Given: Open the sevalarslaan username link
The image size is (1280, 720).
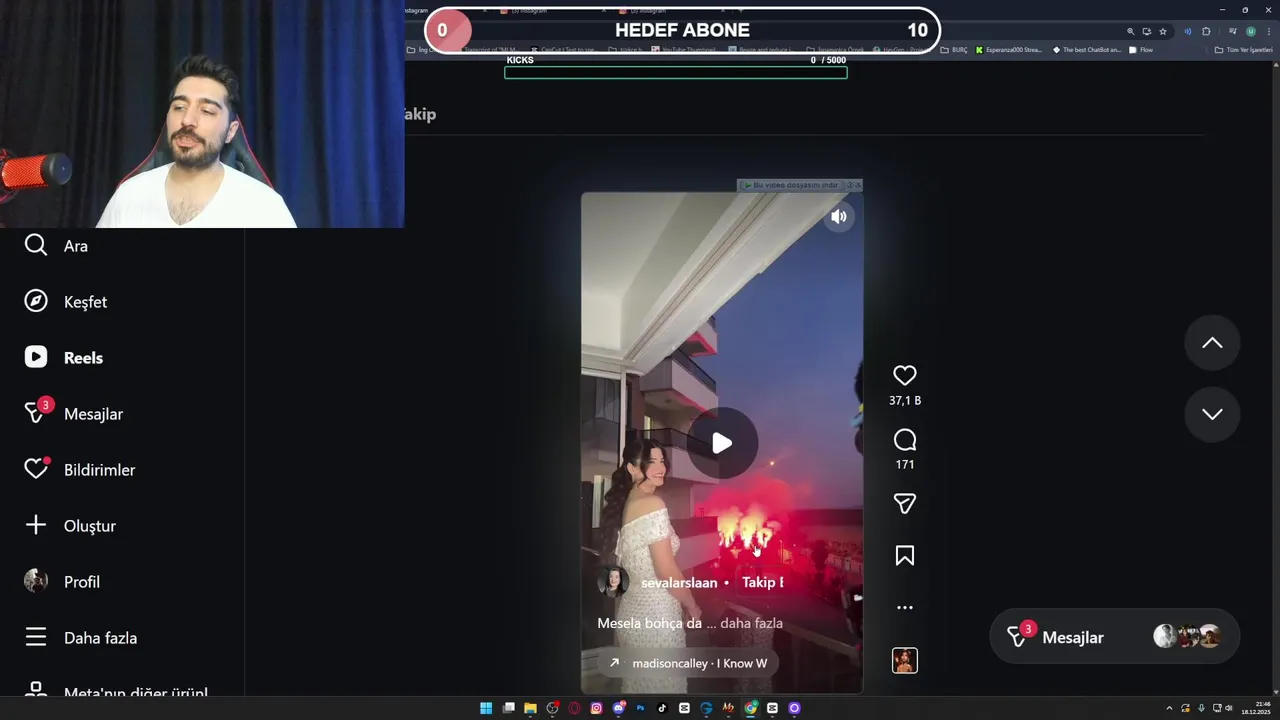Looking at the screenshot, I should point(679,583).
